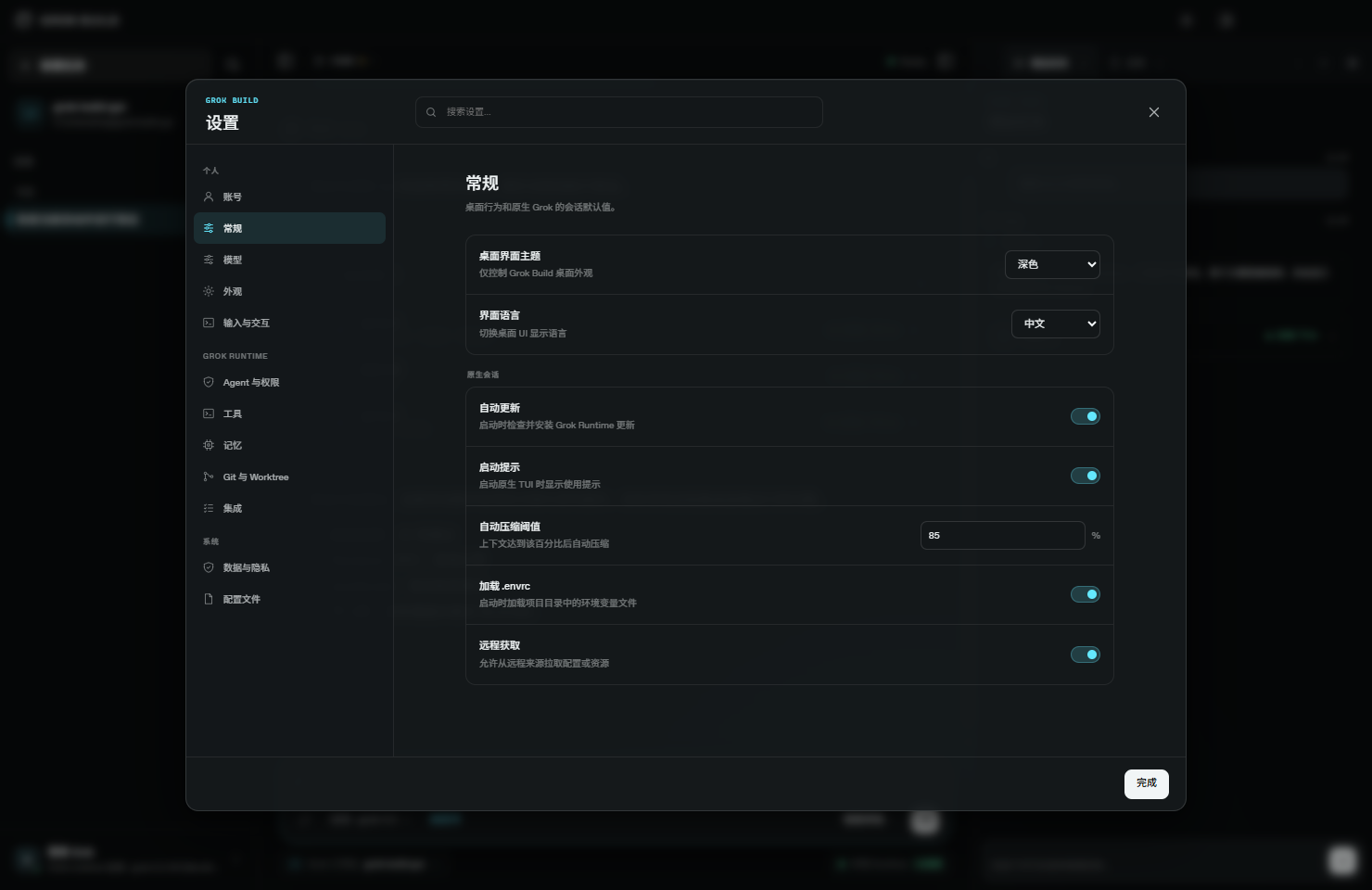
Task: Click the 输入与交互 terminal icon
Action: (x=209, y=323)
